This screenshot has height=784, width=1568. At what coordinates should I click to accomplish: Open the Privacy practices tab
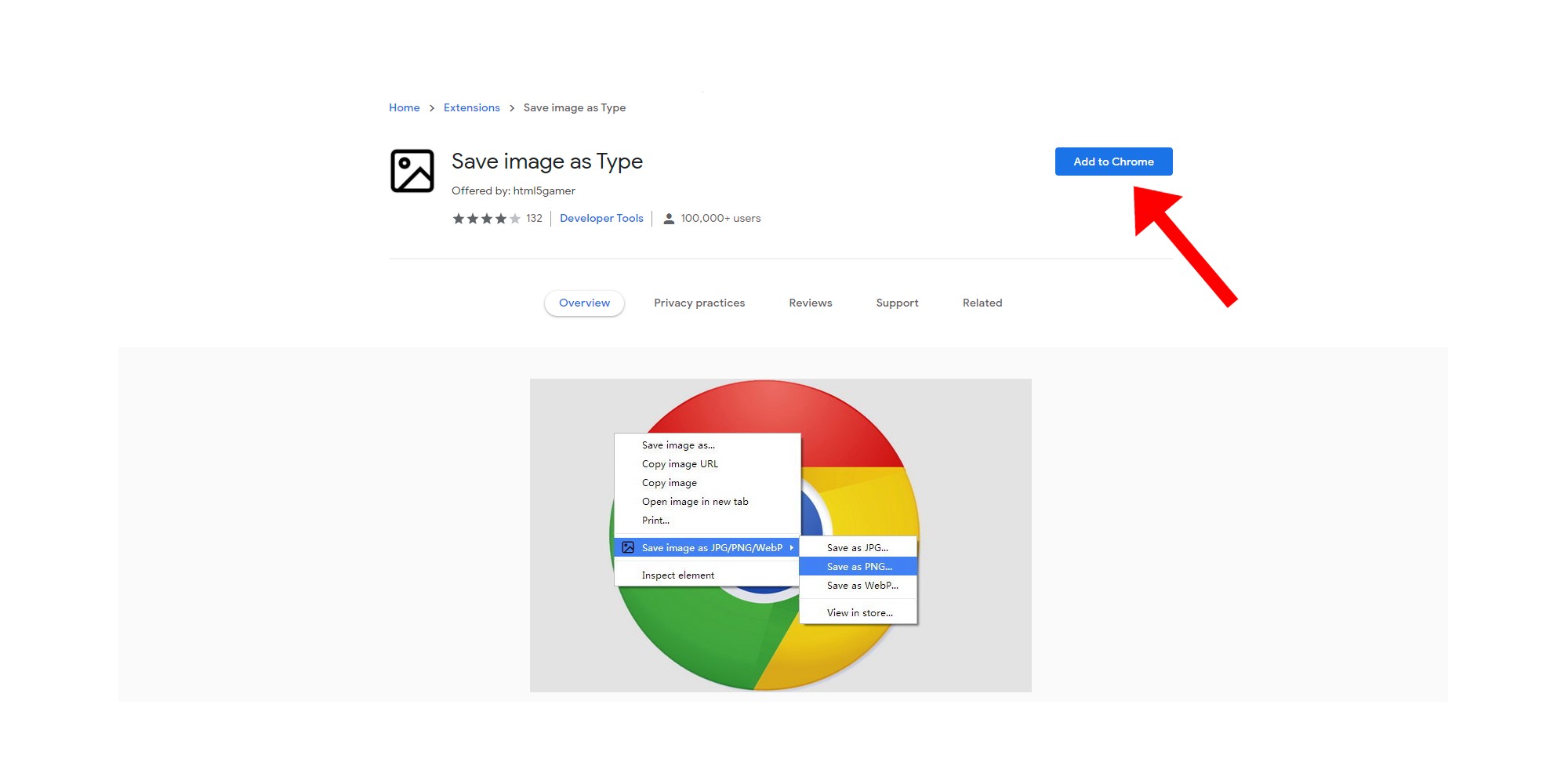699,303
